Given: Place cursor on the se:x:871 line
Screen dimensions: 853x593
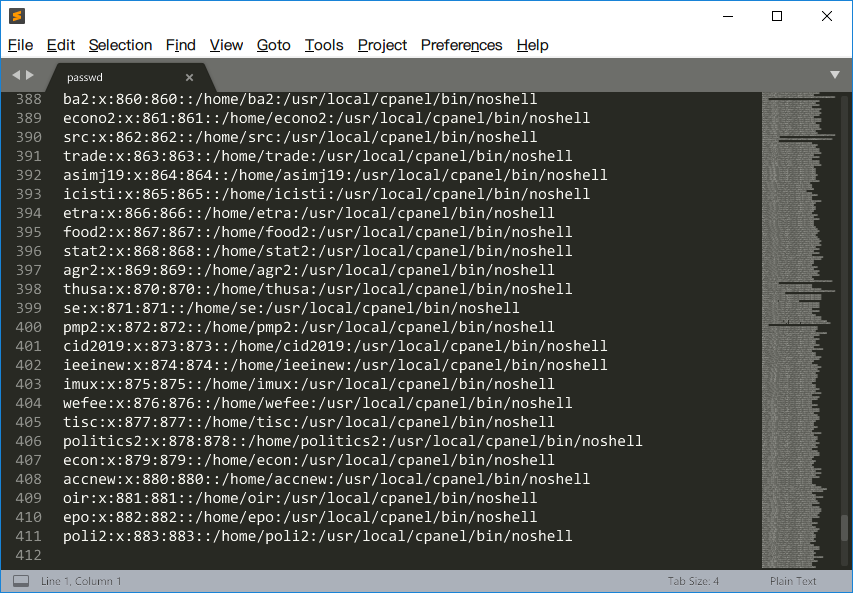Looking at the screenshot, I should [291, 308].
